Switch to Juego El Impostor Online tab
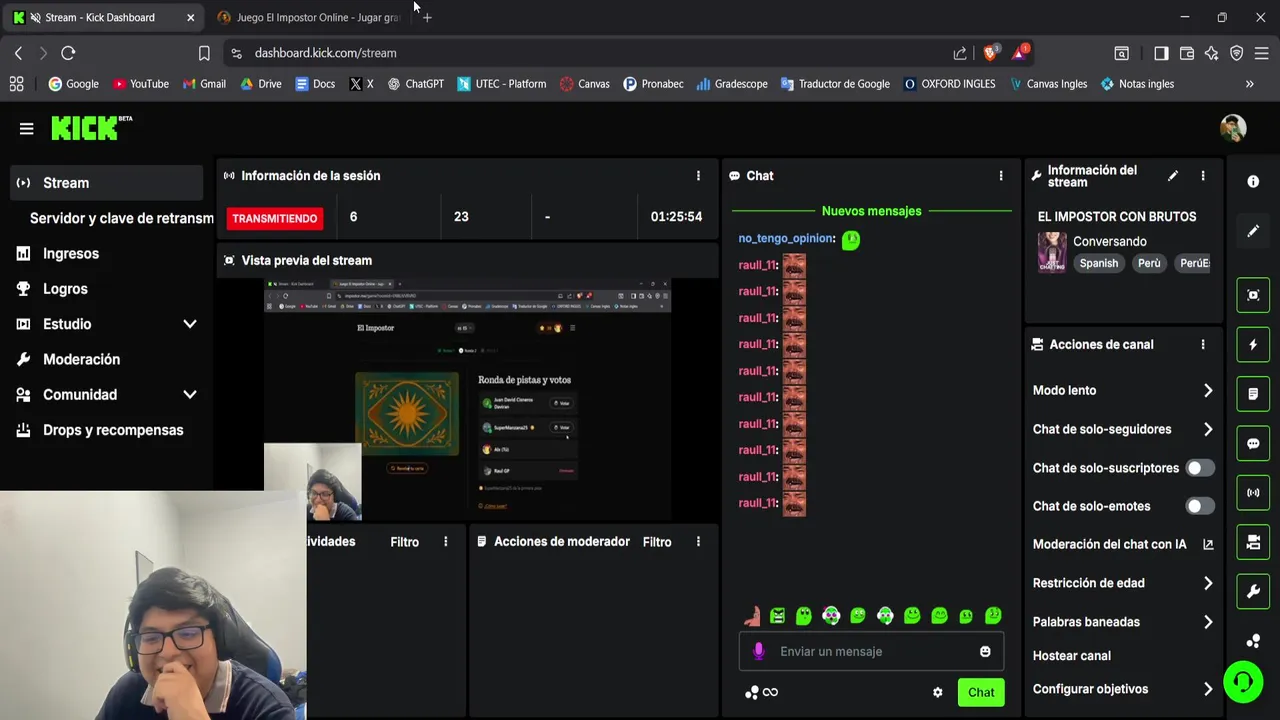1280x720 pixels. (308, 17)
